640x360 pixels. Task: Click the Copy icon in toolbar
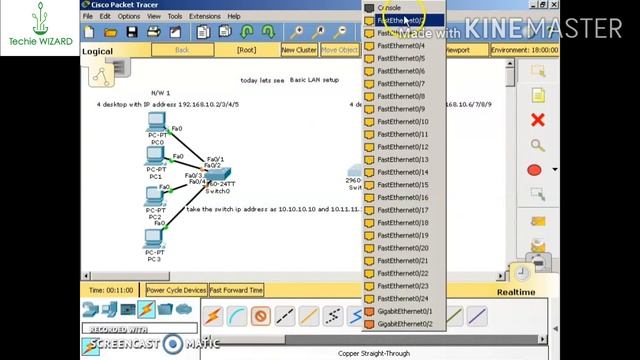(x=203, y=32)
